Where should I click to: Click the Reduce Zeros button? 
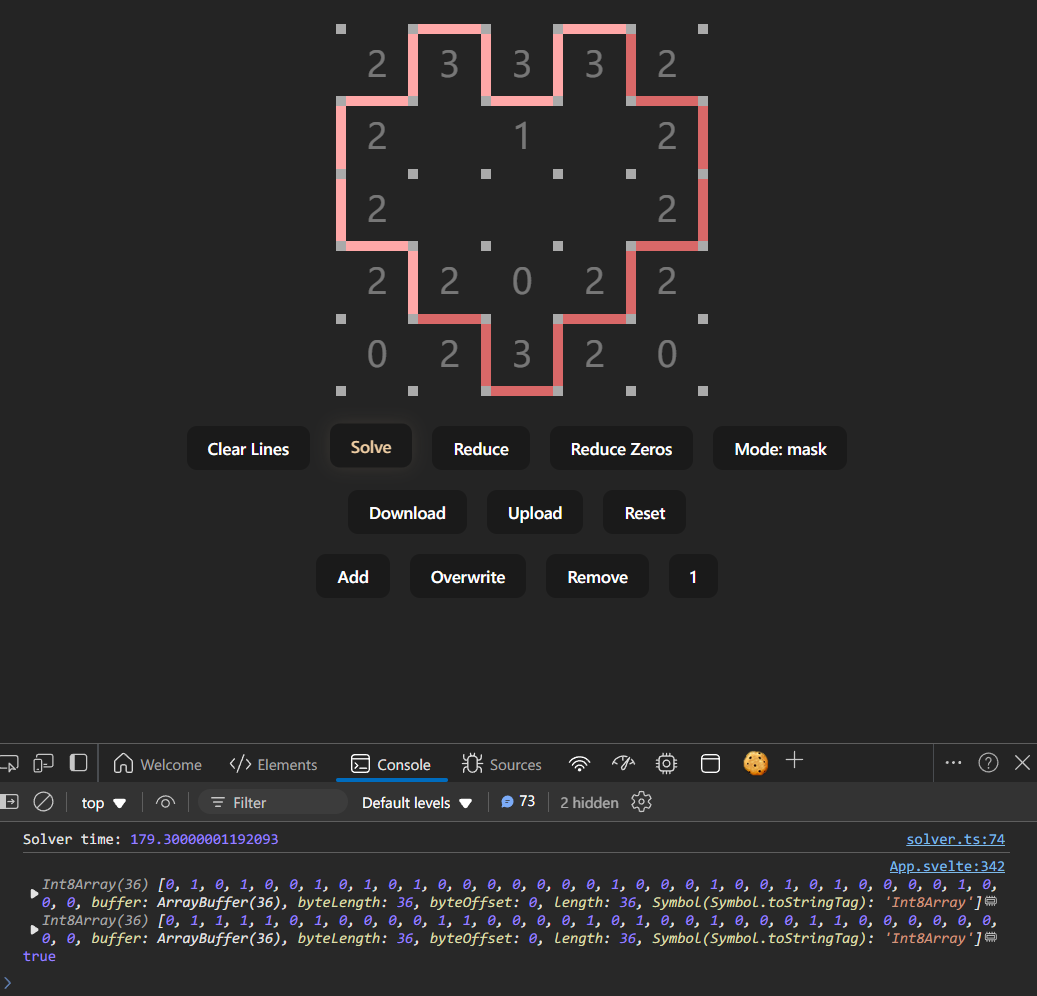[621, 448]
